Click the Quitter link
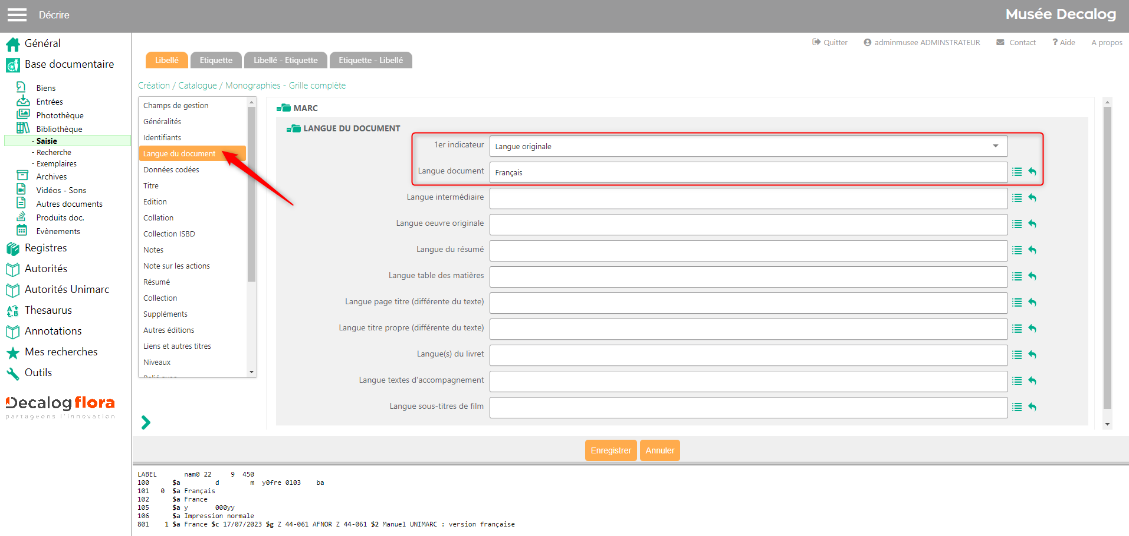The height and width of the screenshot is (536, 1129). click(x=830, y=43)
